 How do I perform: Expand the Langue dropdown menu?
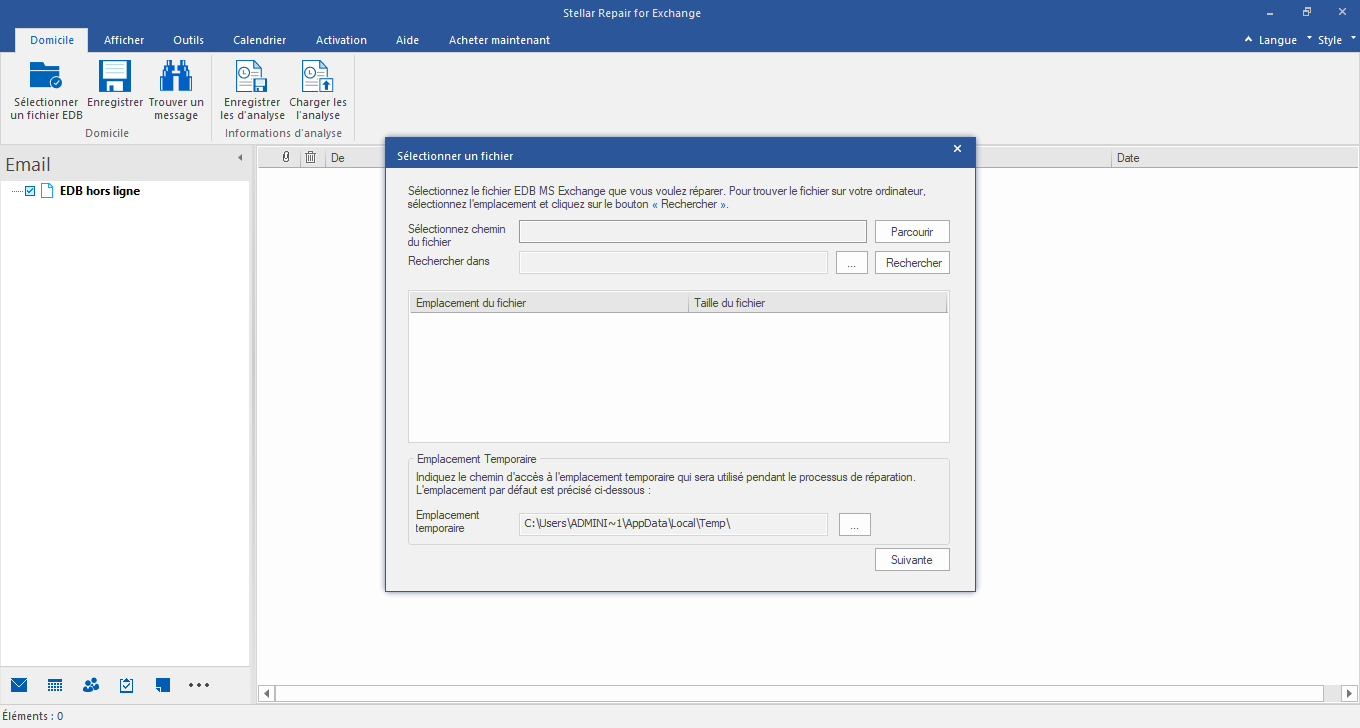(1277, 40)
